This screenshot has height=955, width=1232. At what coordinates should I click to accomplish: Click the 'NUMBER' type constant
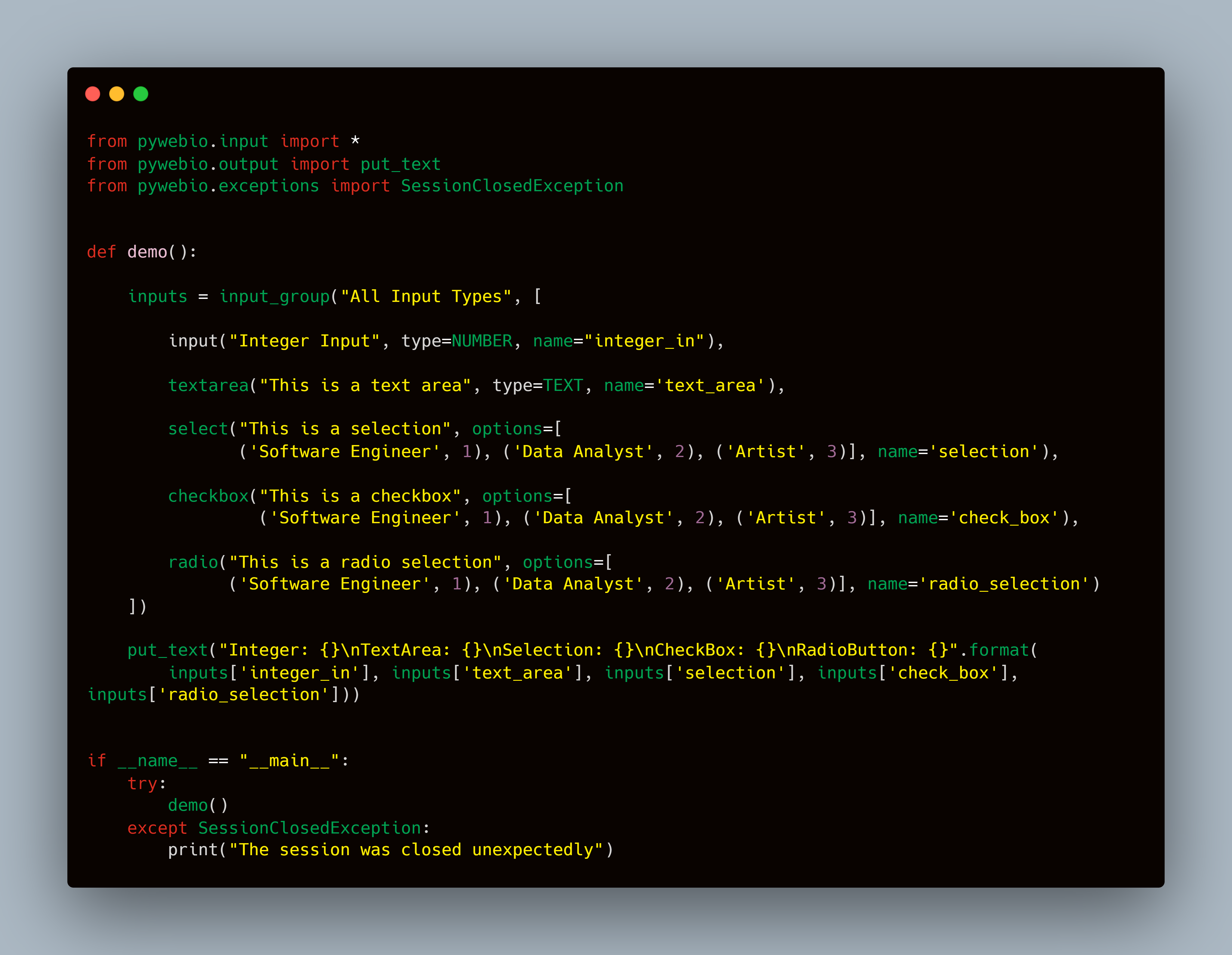coord(482,341)
